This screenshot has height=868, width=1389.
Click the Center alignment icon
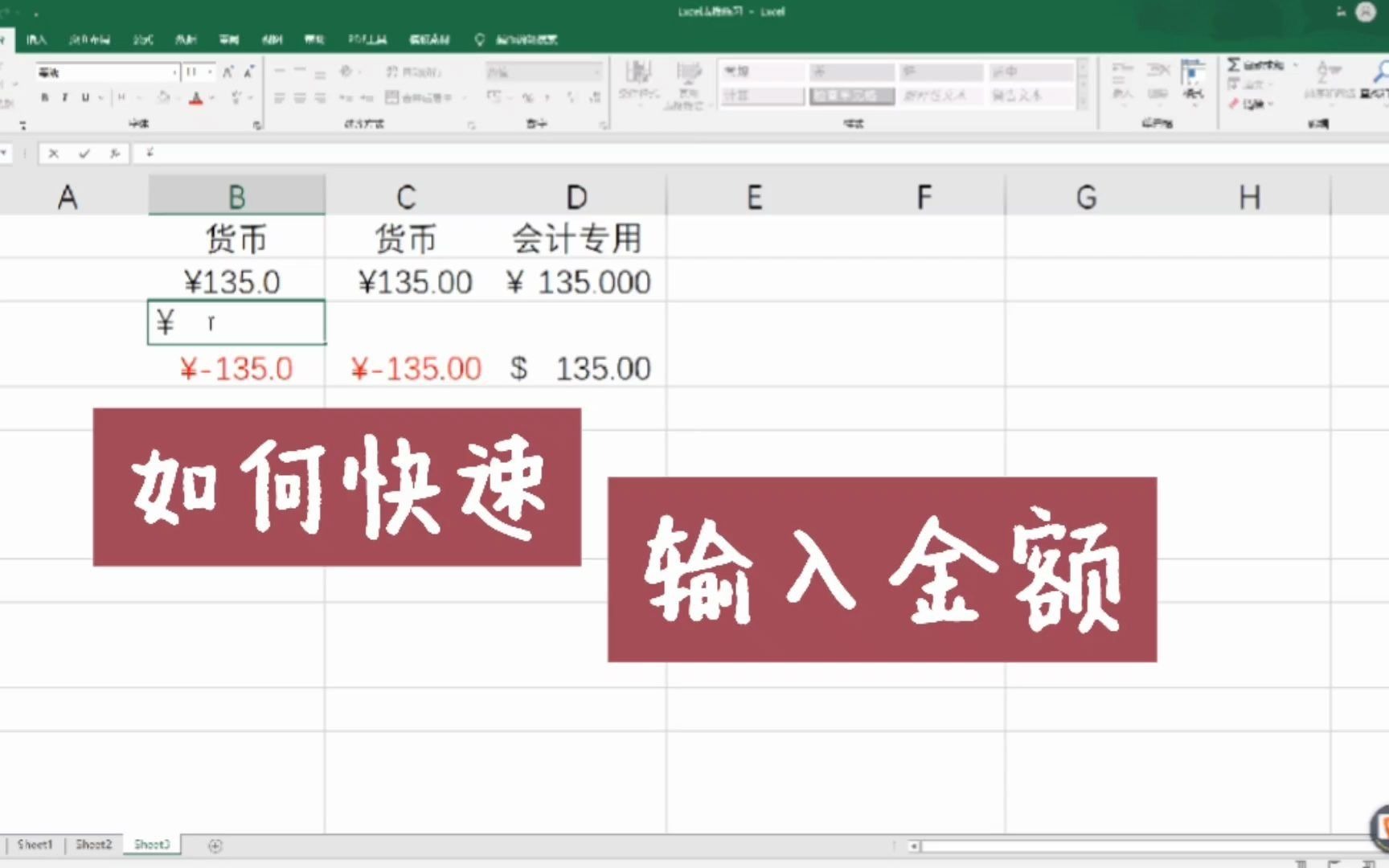click(299, 97)
